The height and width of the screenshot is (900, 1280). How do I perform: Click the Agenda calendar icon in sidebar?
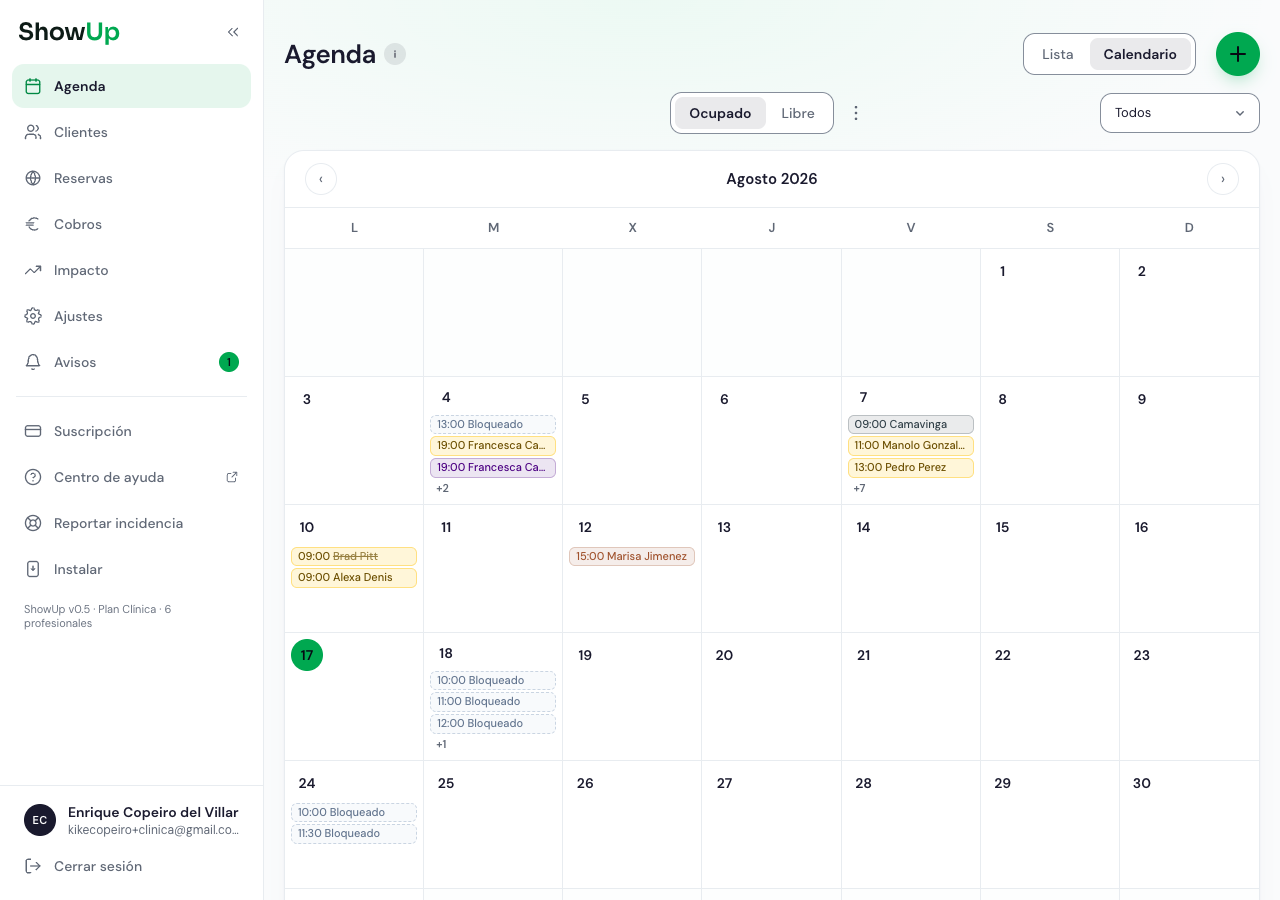(33, 86)
